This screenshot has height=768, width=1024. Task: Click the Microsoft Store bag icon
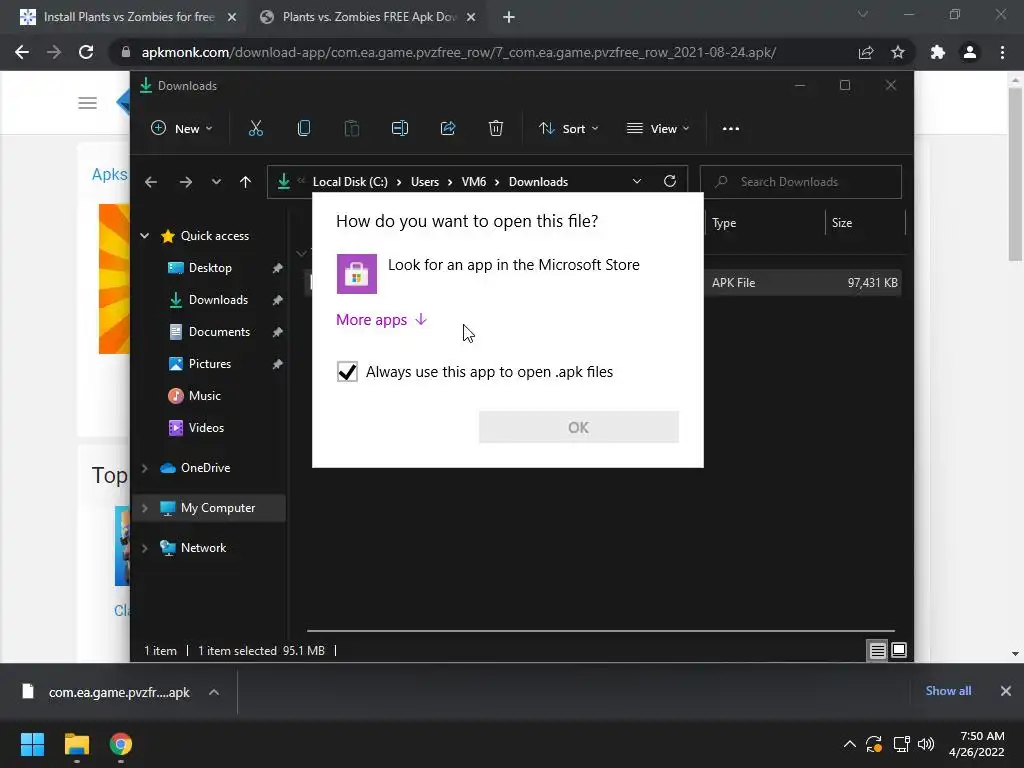coord(357,274)
